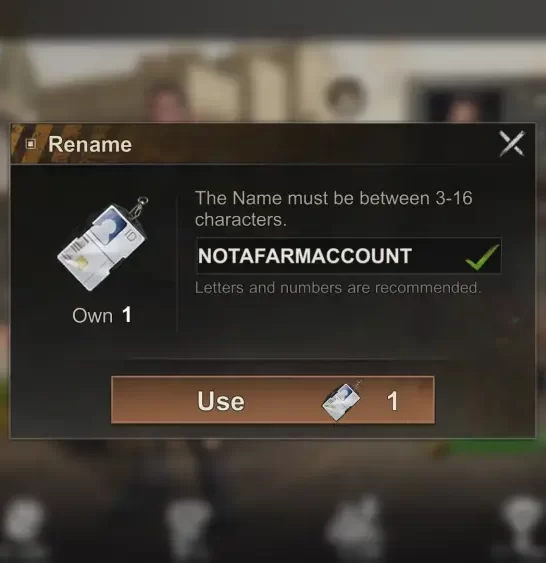Click the ID card icon on Use button
The height and width of the screenshot is (563, 546).
pos(341,401)
